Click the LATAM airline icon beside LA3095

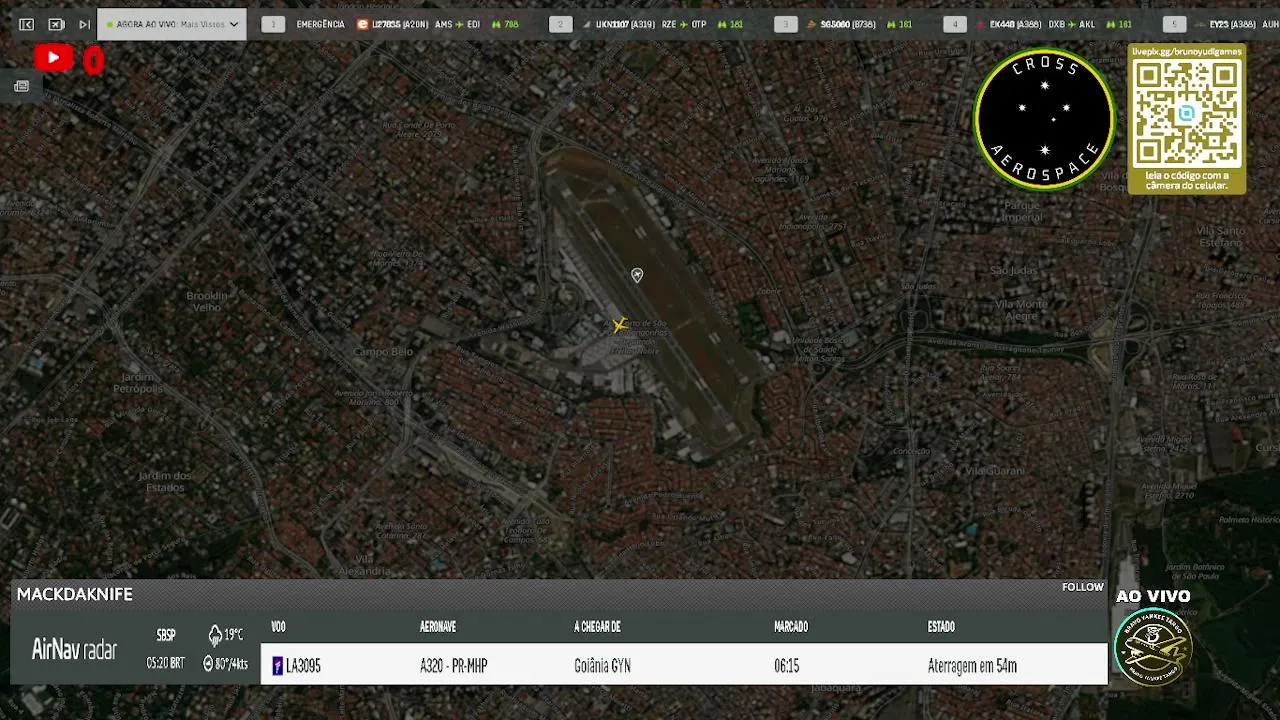(277, 666)
